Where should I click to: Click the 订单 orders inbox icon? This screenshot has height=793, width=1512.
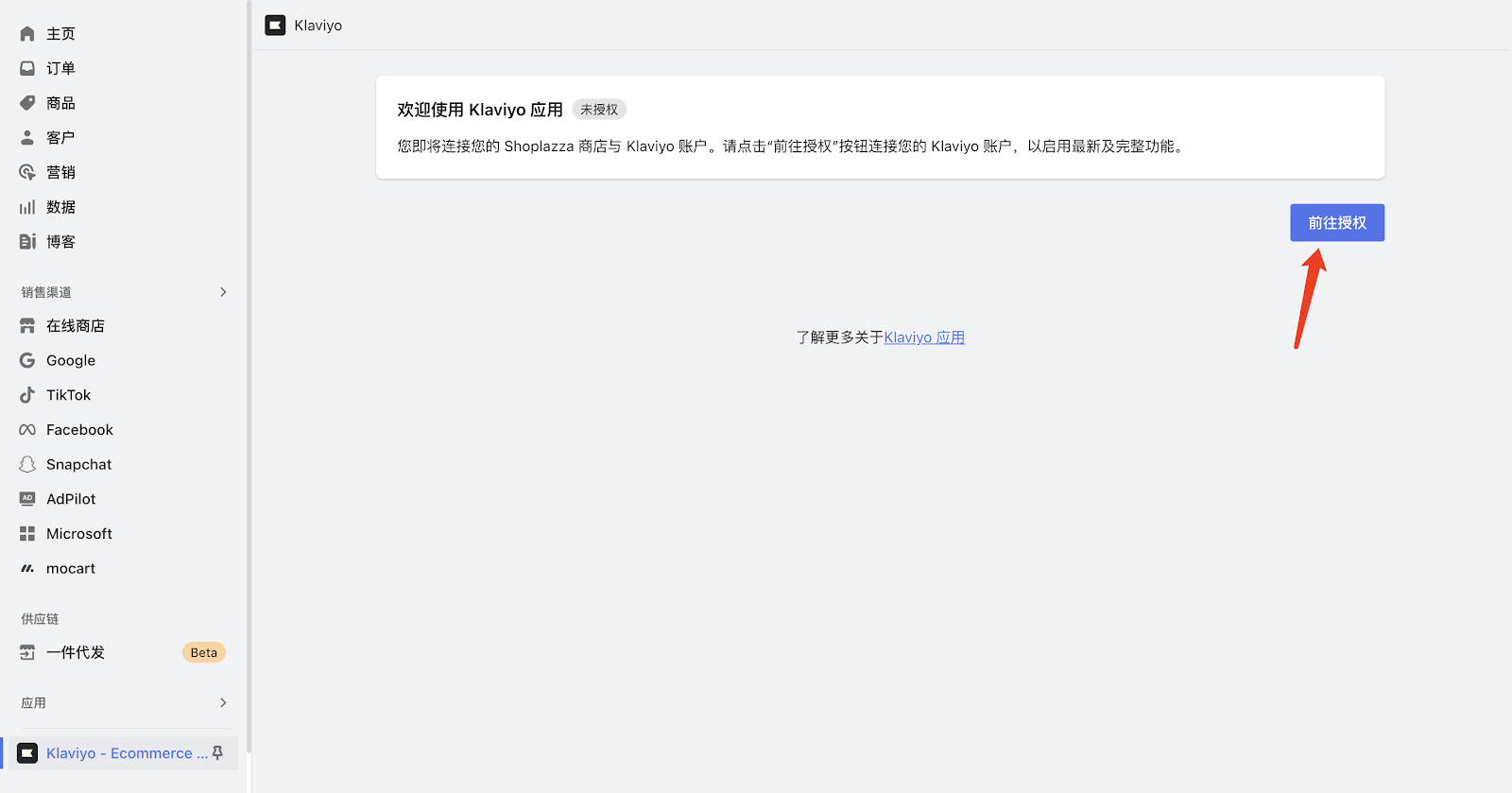tap(27, 68)
